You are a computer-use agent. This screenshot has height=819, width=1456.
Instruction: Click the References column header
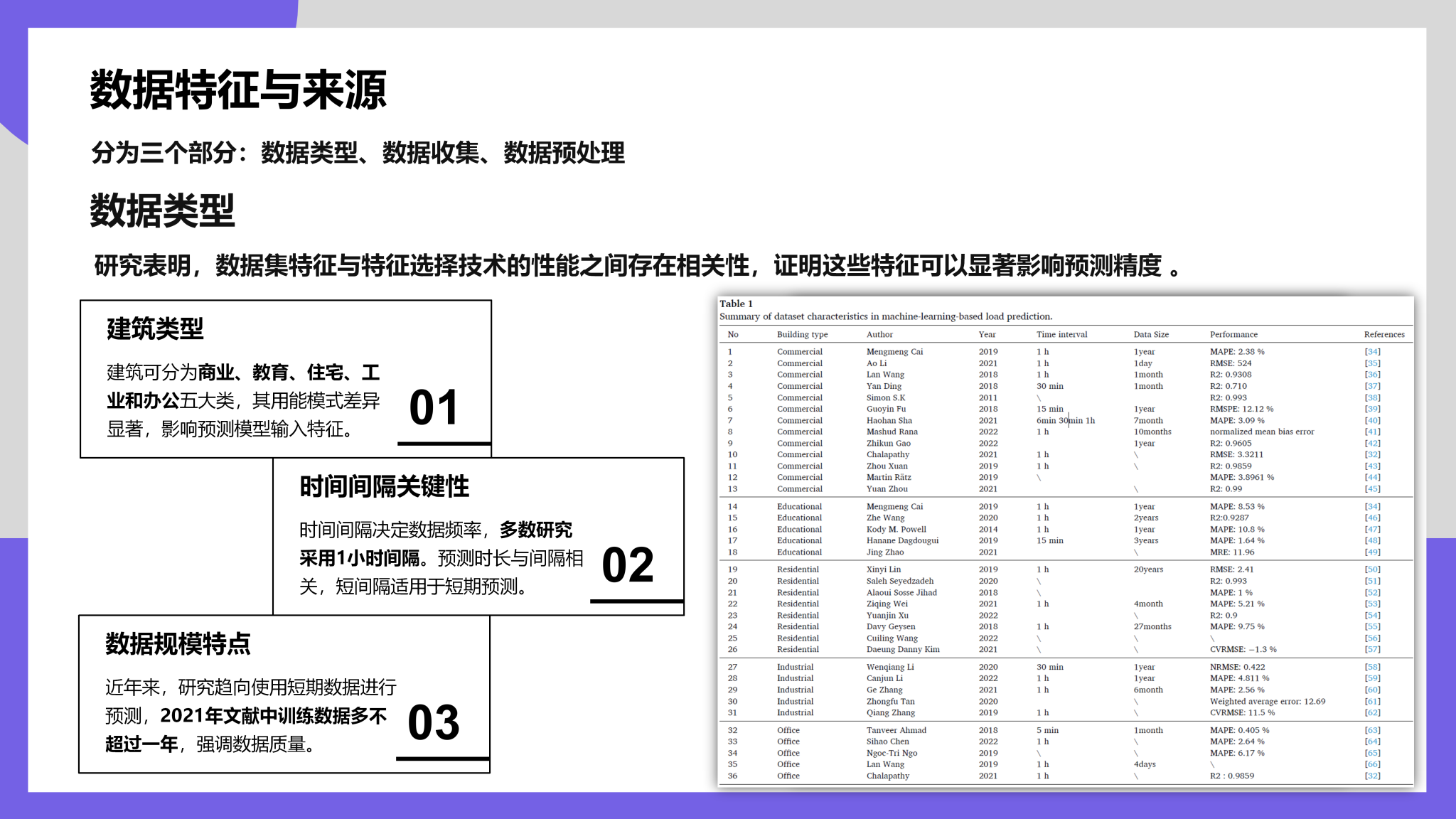(x=1383, y=334)
